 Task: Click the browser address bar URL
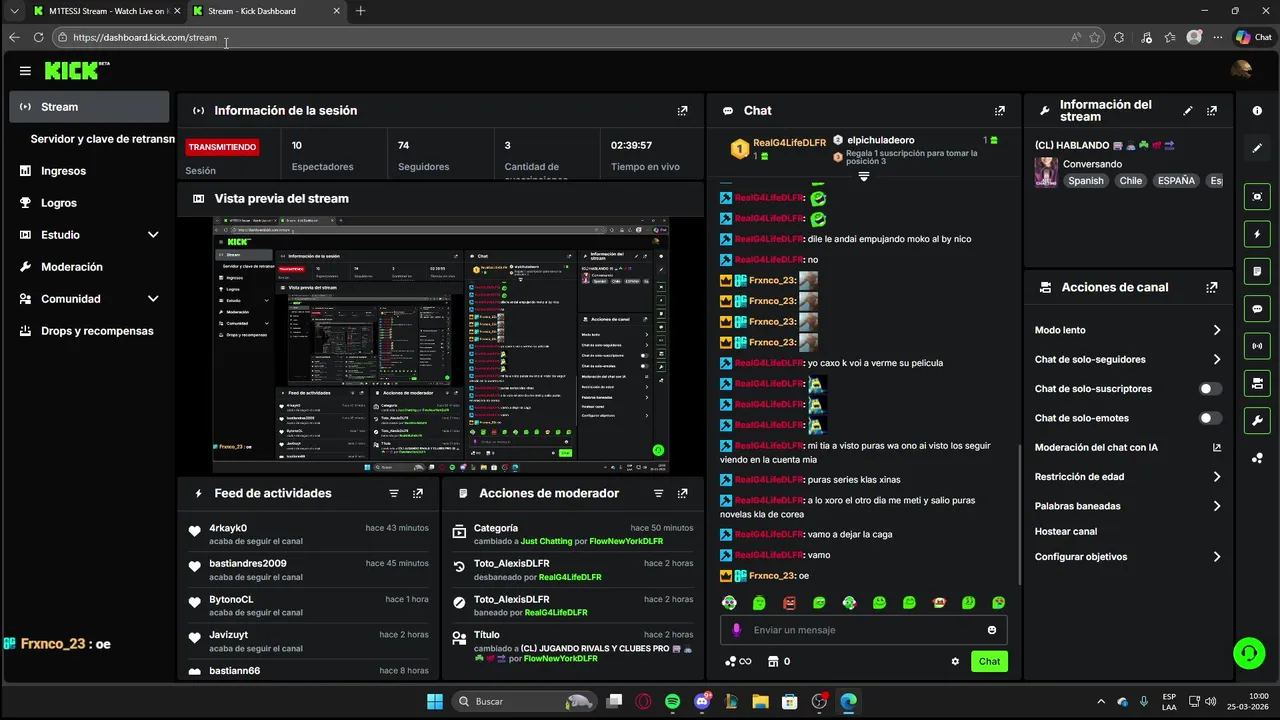(145, 38)
